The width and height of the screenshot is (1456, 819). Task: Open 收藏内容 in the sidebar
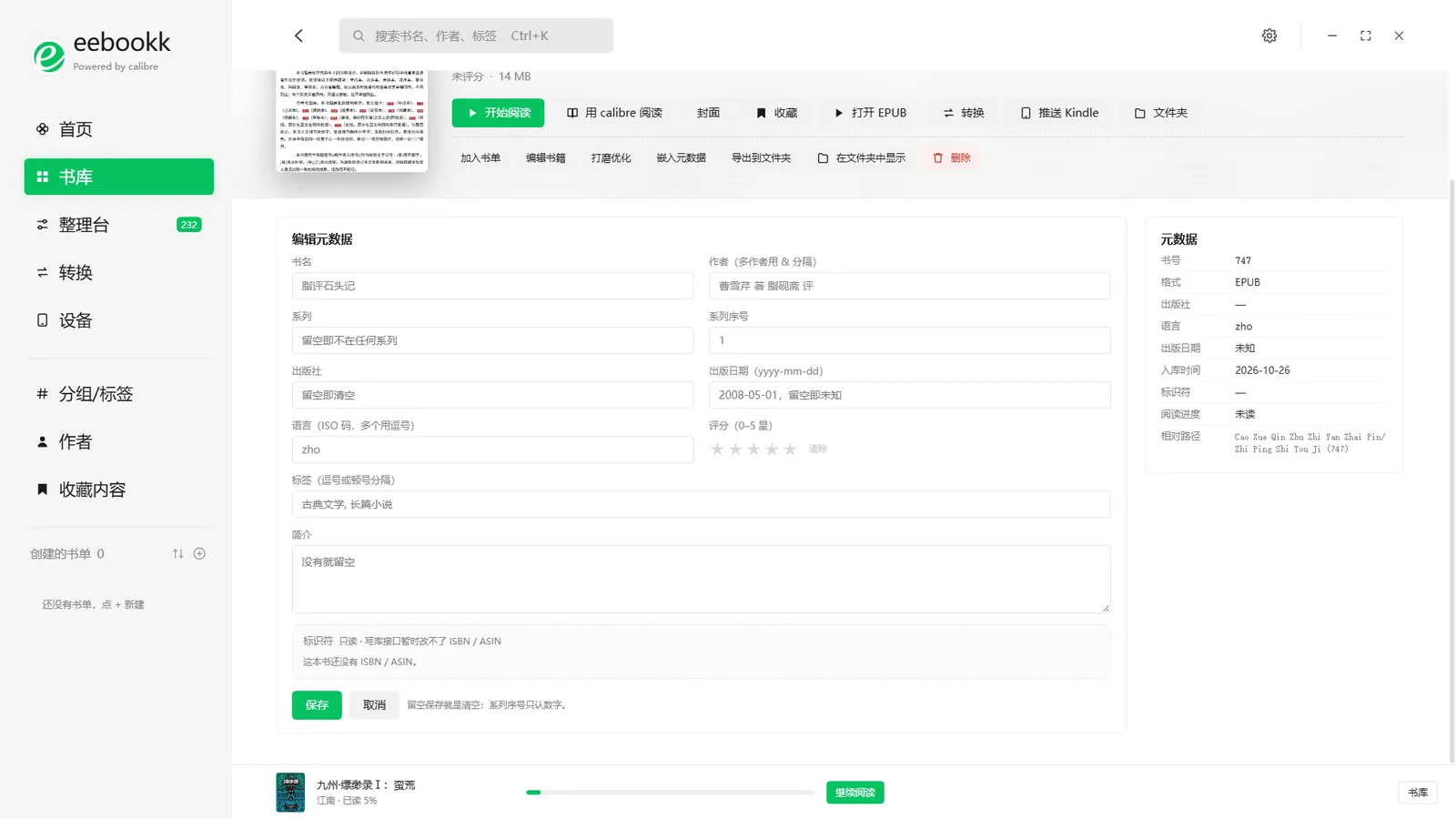pyautogui.click(x=119, y=490)
